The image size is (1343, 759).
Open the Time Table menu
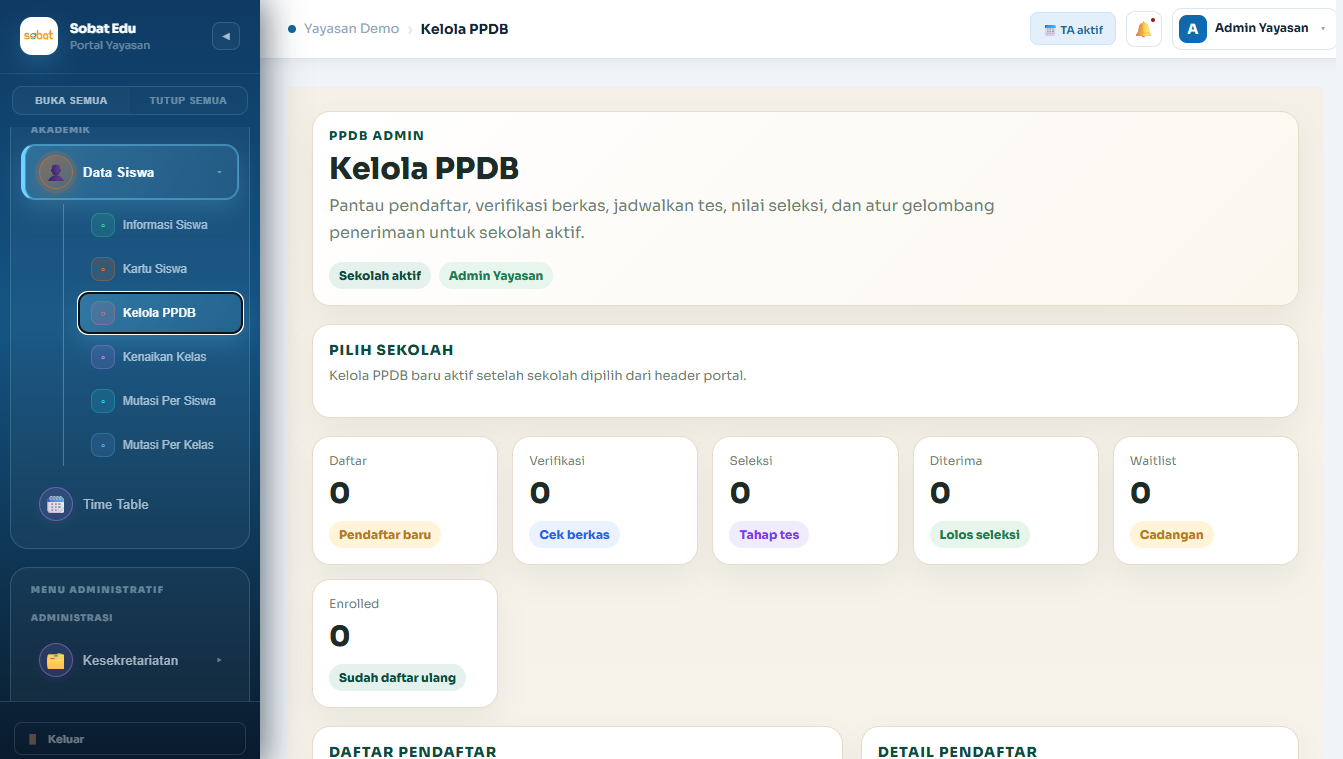[x=130, y=504]
